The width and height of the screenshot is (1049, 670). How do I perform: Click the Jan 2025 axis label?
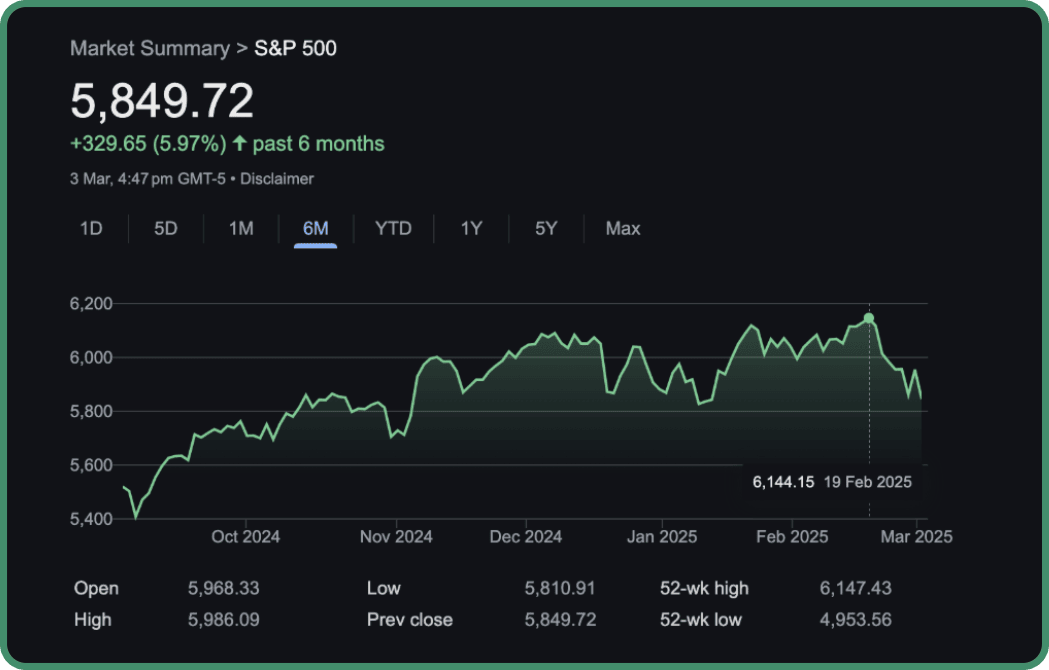(662, 537)
